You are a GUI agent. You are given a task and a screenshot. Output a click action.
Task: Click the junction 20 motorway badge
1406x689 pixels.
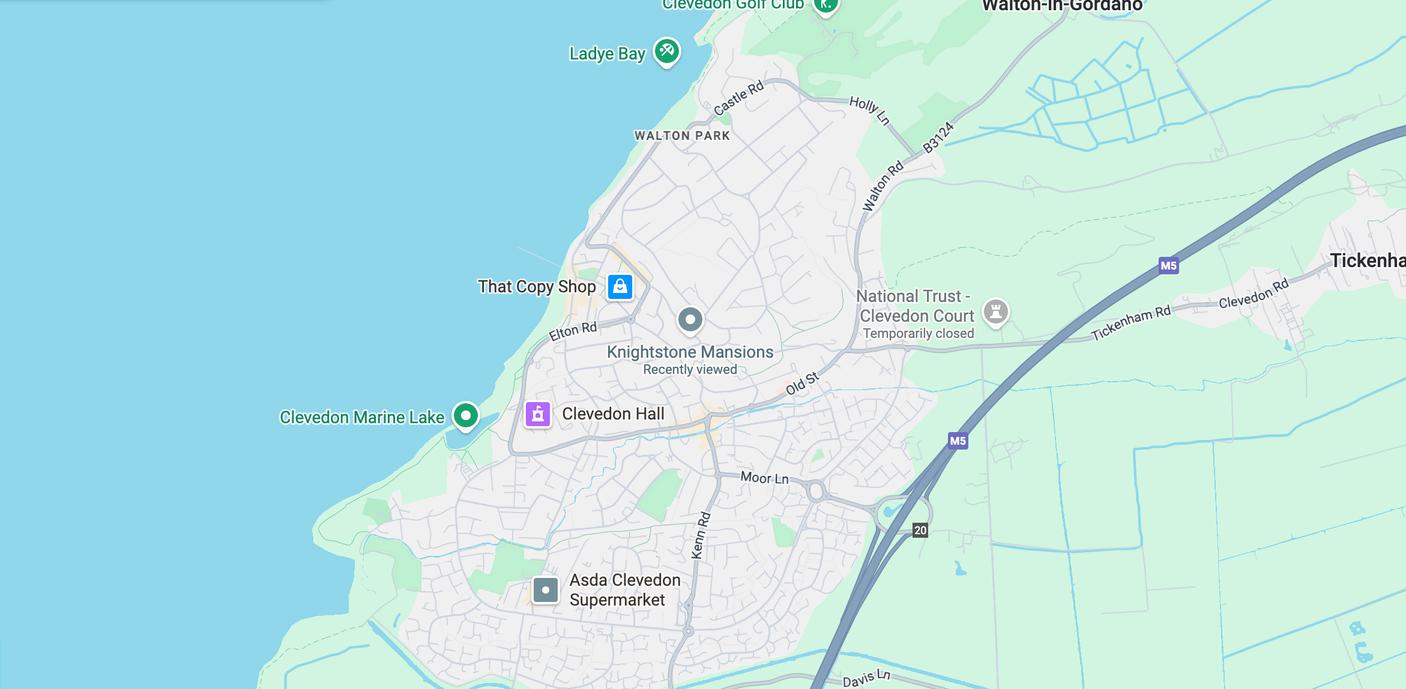[920, 530]
